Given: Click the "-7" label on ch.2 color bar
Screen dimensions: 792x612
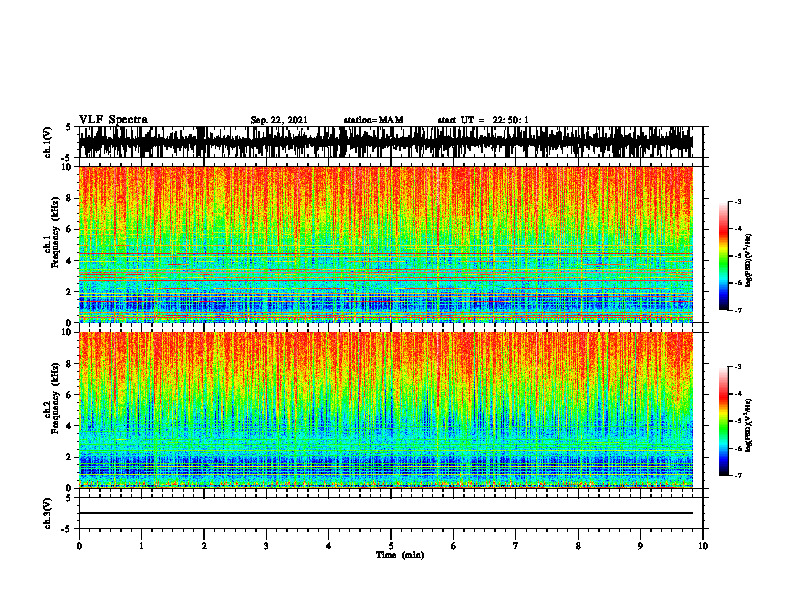Looking at the screenshot, I should point(737,475).
